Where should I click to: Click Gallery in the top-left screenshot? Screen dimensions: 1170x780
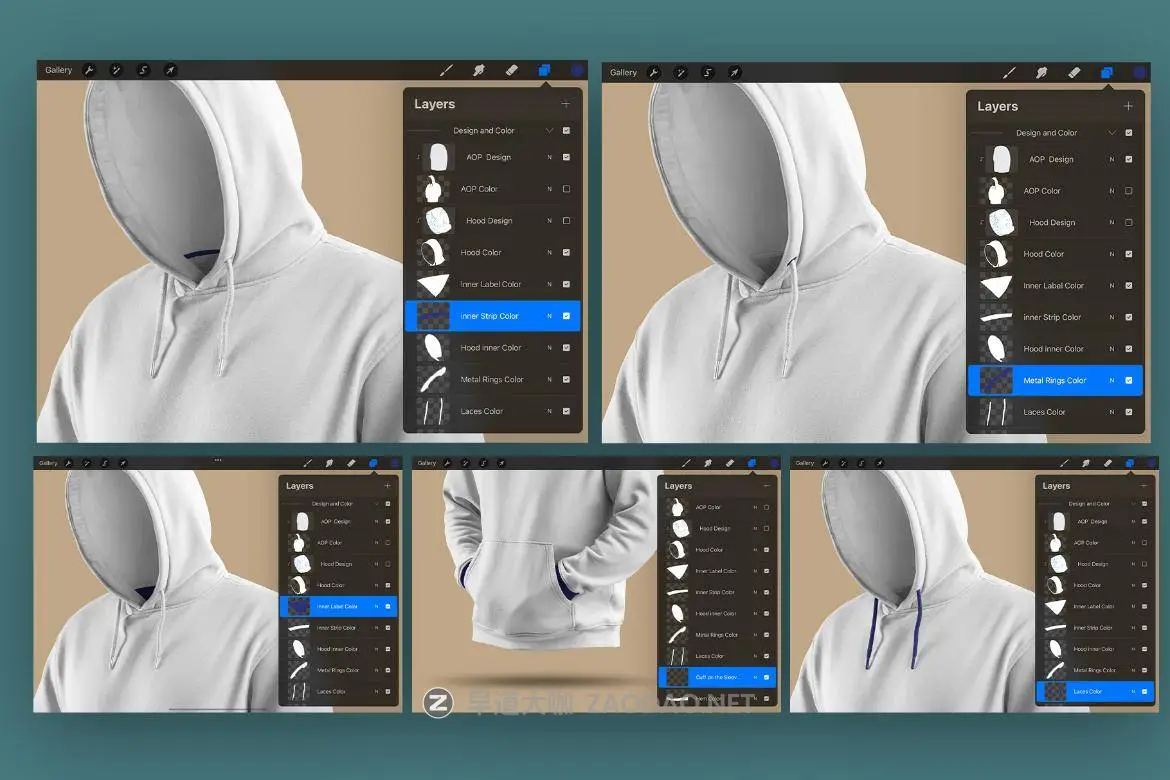click(58, 70)
